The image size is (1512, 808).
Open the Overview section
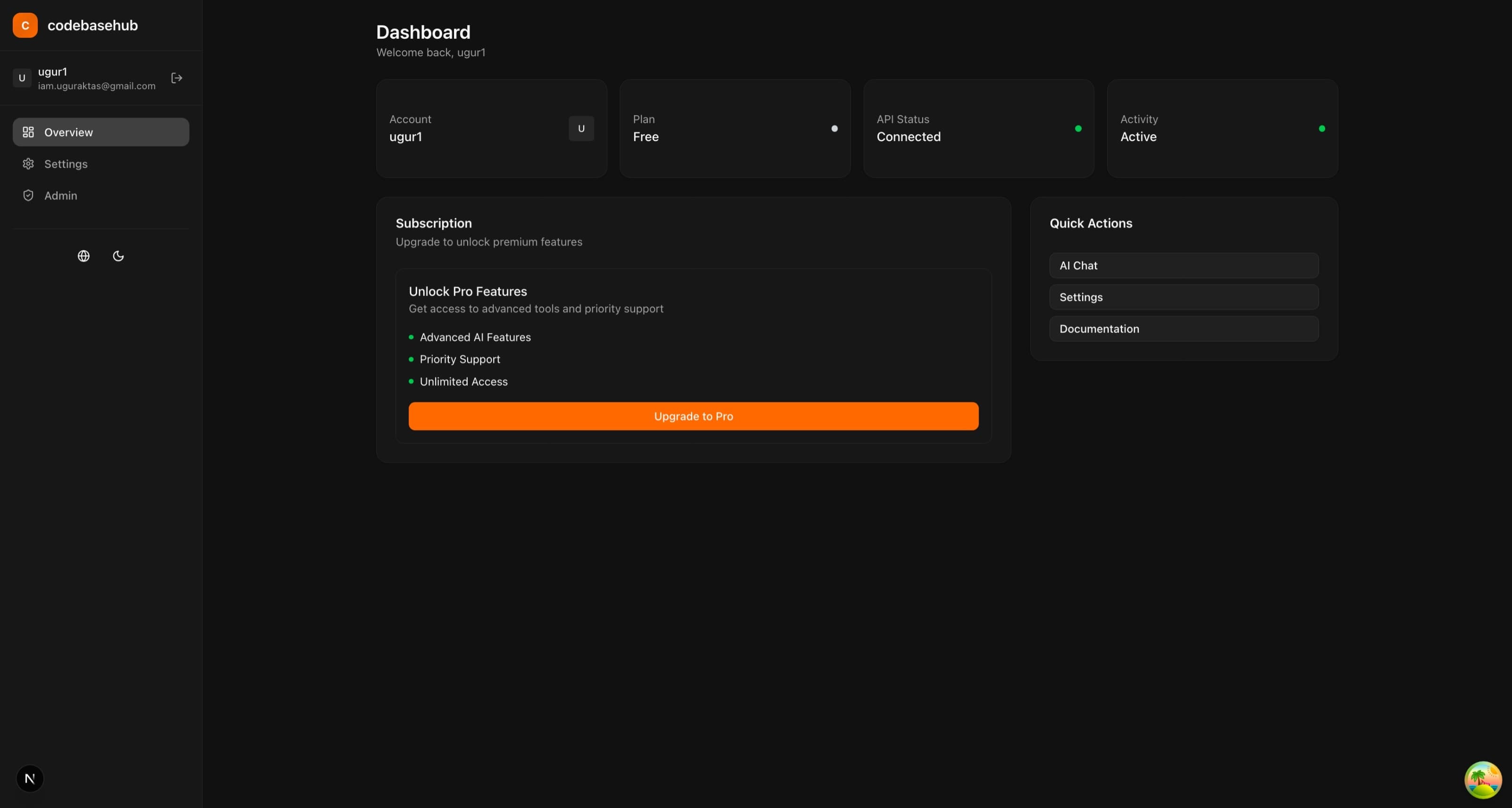coord(69,132)
